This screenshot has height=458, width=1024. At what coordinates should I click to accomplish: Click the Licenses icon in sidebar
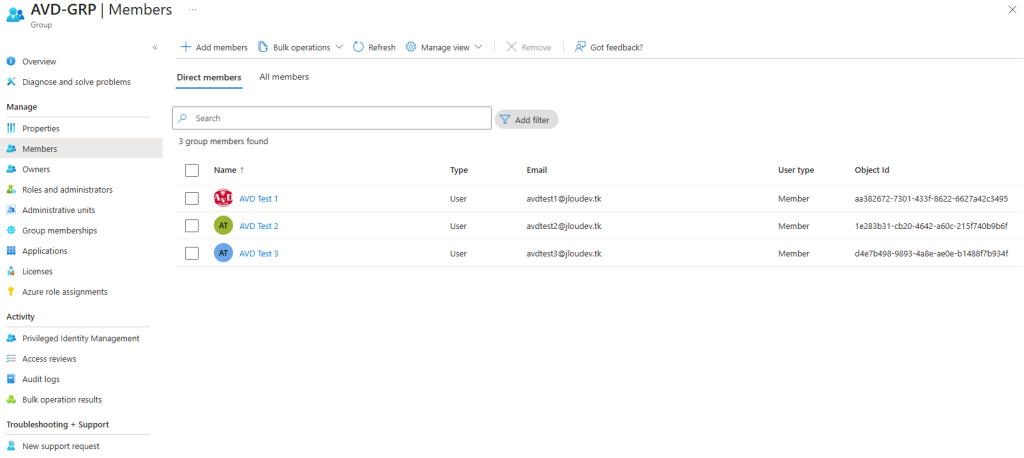[11, 271]
